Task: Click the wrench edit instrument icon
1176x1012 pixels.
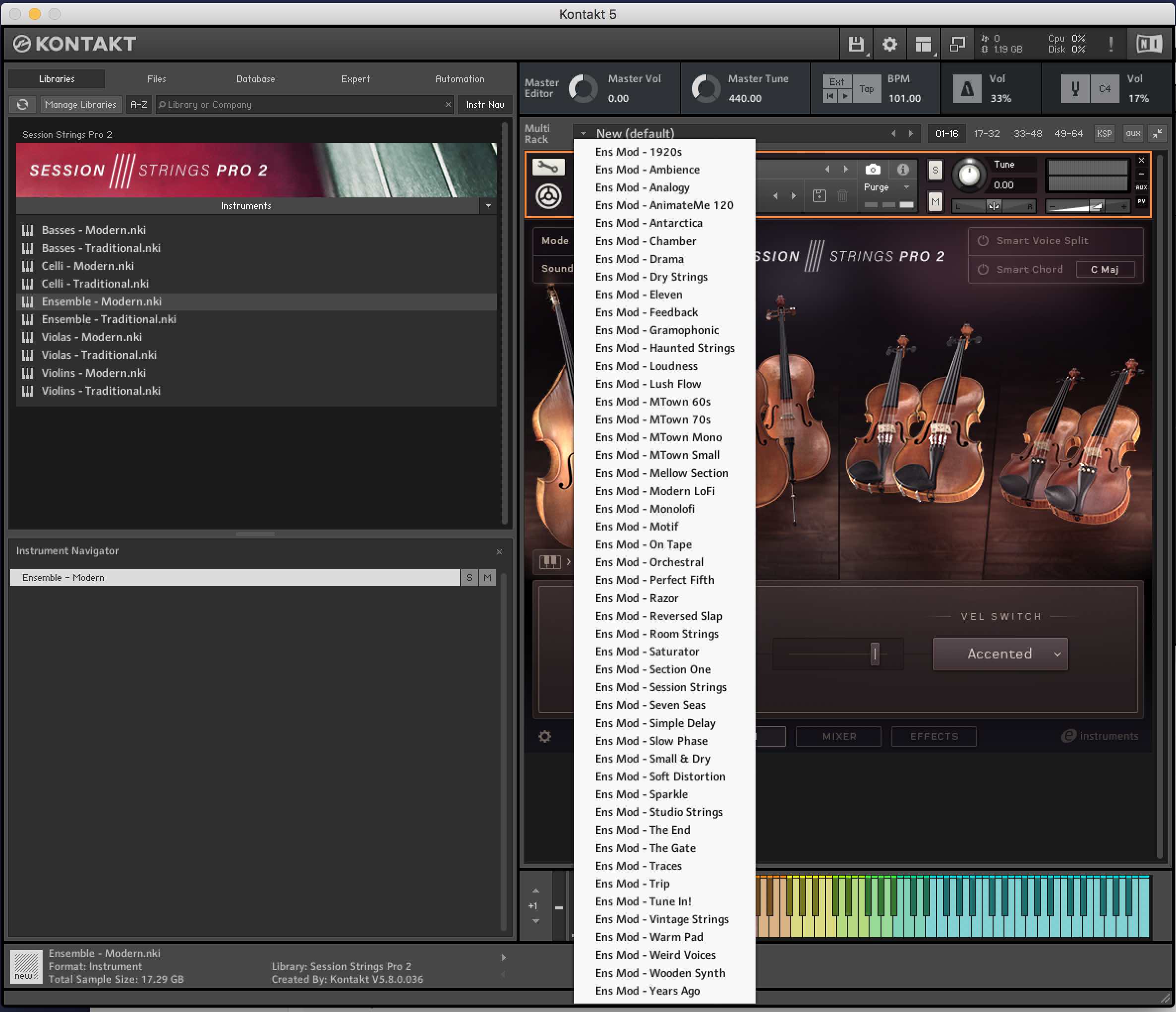Action: pyautogui.click(x=548, y=167)
